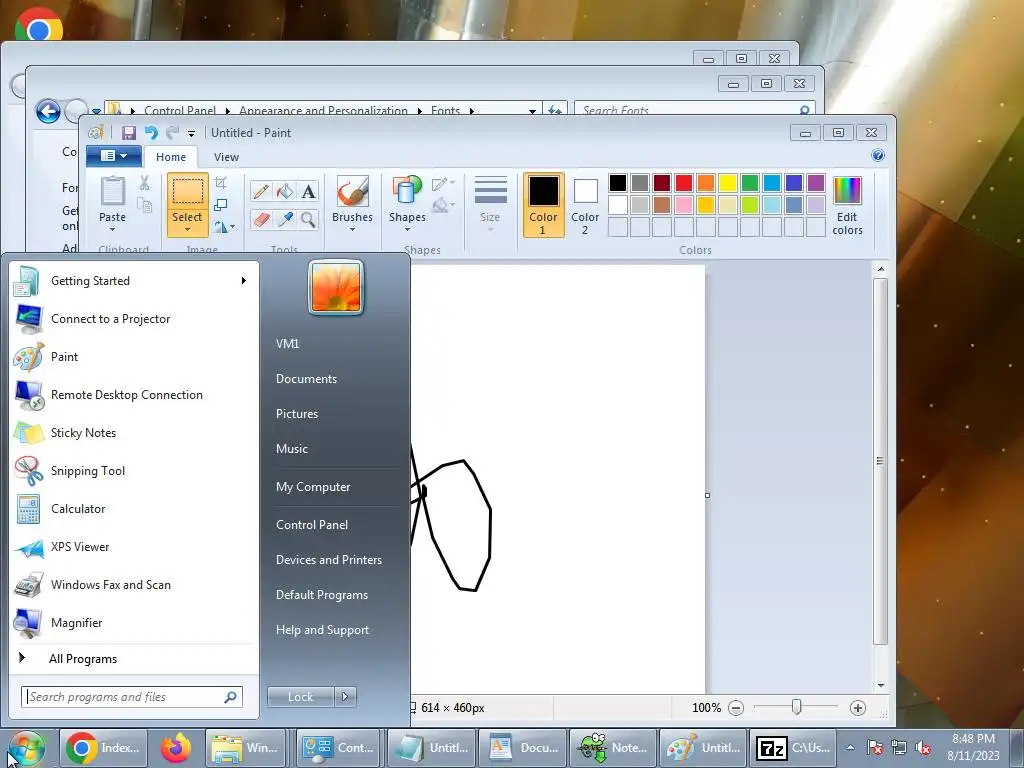Click the Paint zoom slider thumb
Image resolution: width=1024 pixels, height=768 pixels.
click(796, 707)
